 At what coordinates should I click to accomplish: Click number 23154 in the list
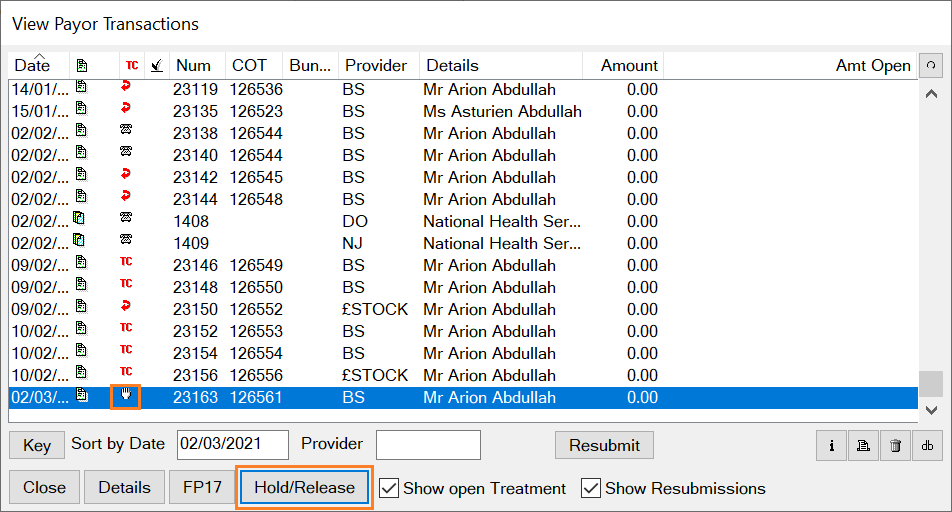[195, 353]
